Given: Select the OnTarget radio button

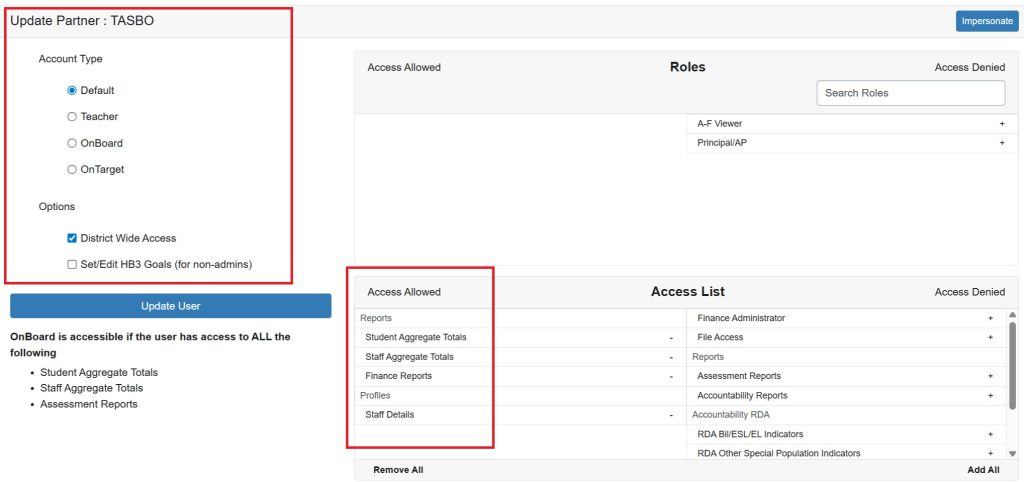Looking at the screenshot, I should point(72,170).
